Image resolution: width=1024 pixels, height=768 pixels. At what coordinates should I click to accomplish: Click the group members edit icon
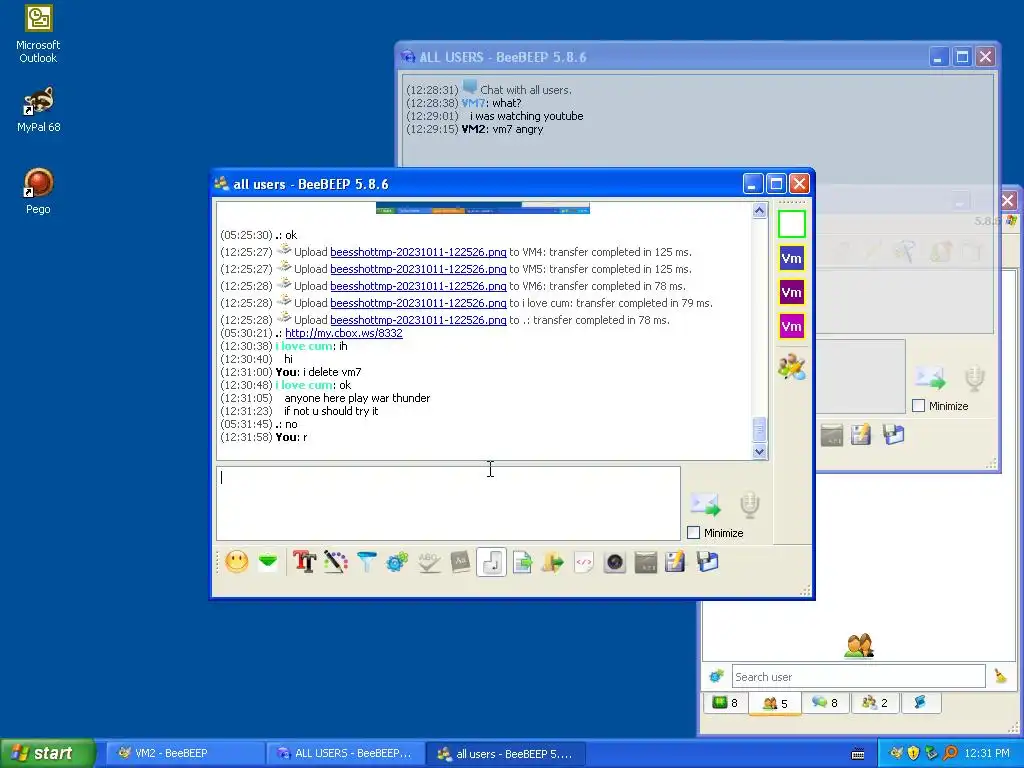(792, 366)
